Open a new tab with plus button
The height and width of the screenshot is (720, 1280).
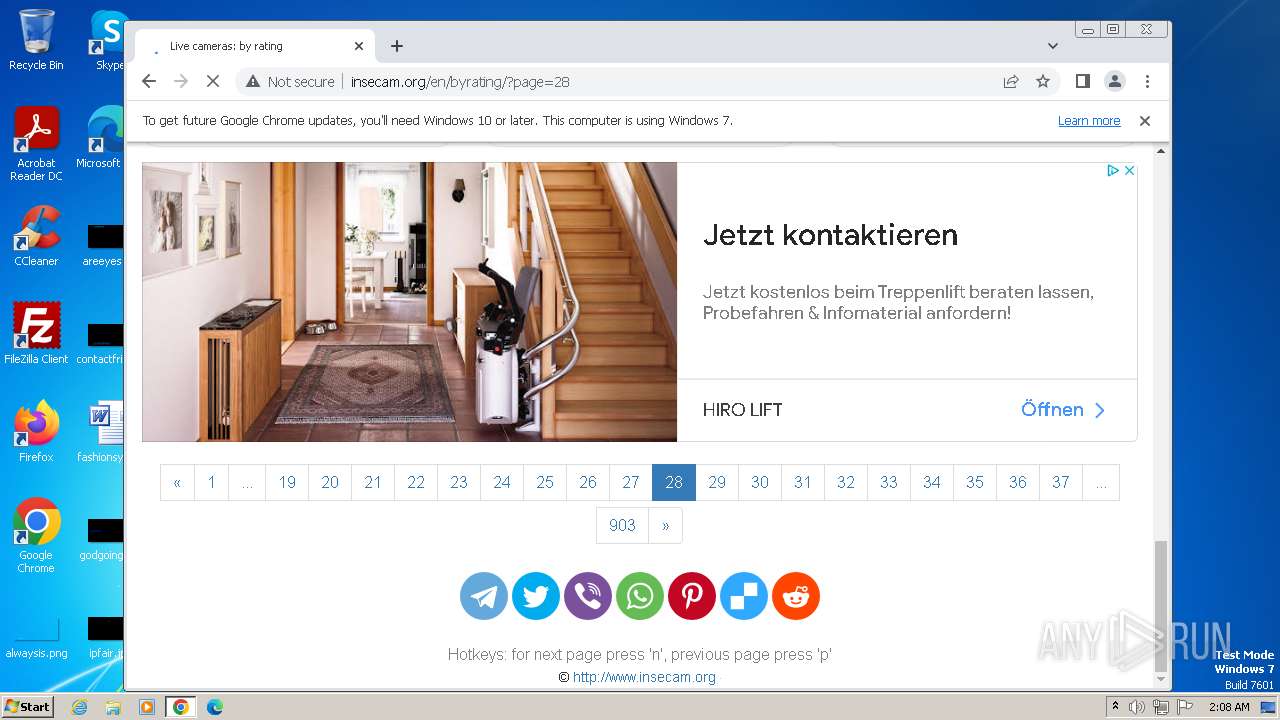[397, 46]
